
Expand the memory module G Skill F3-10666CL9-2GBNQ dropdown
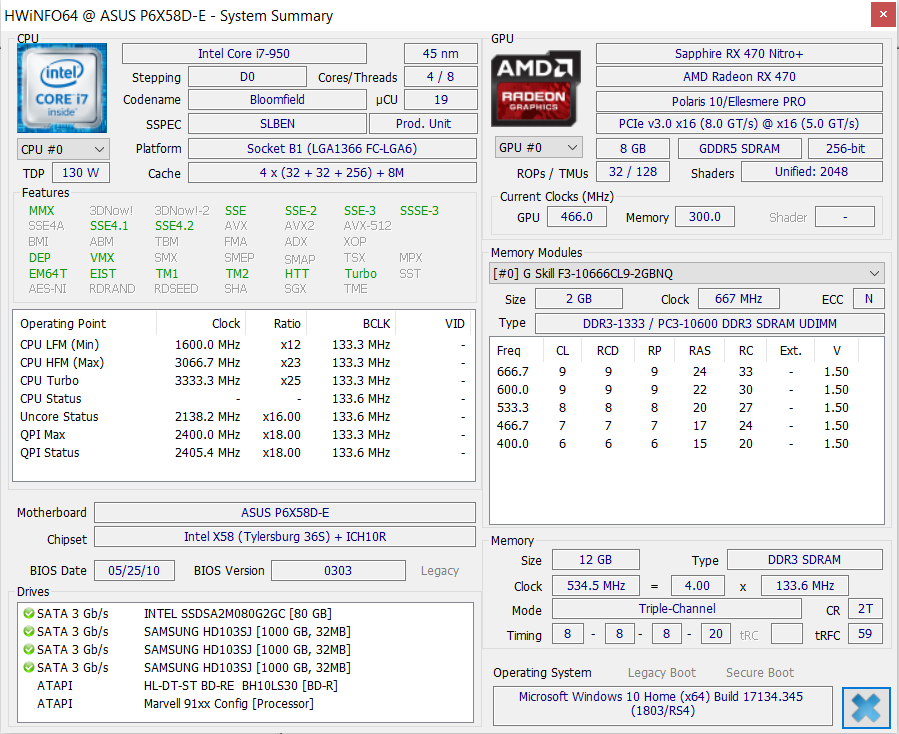coord(686,274)
